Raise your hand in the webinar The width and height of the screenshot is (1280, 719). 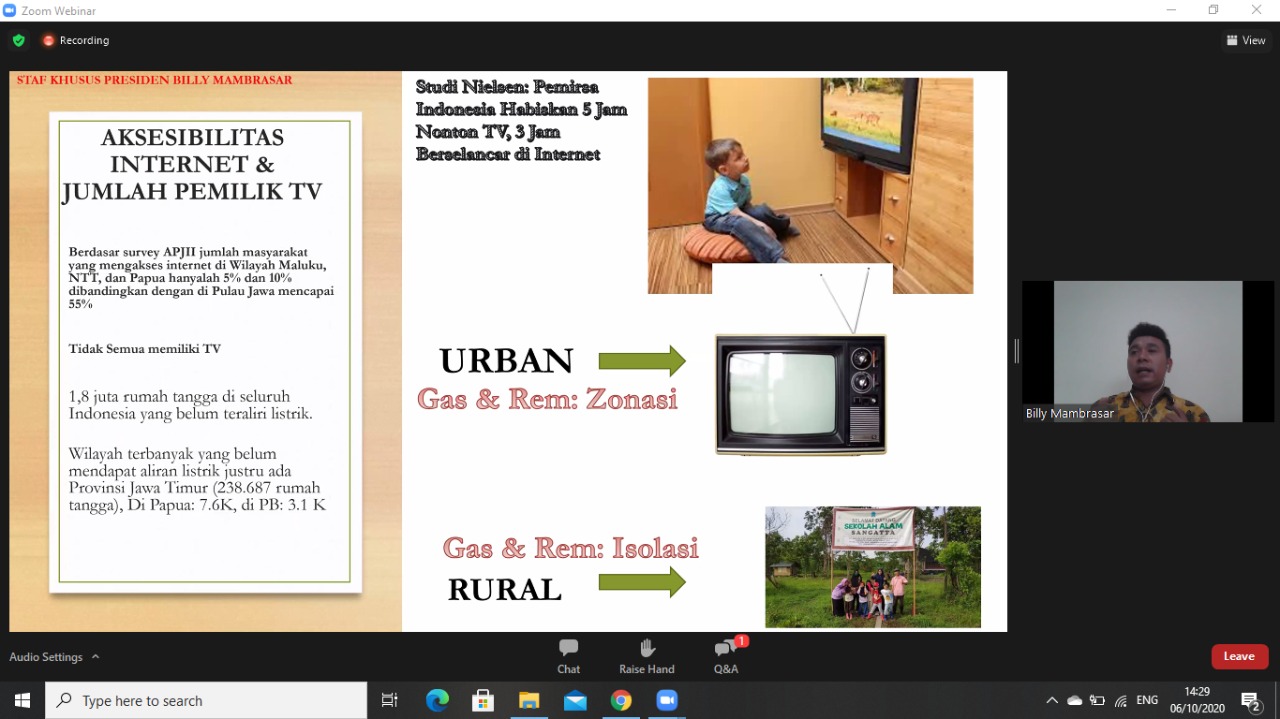tap(646, 656)
